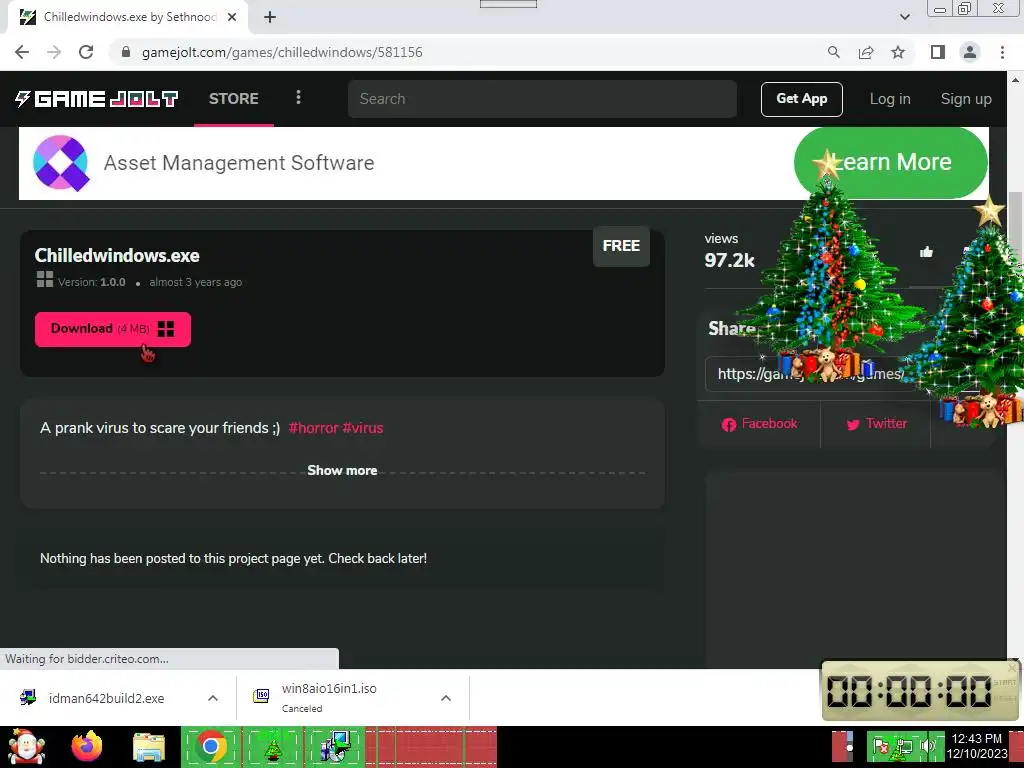Click the Action Center flag tray icon
This screenshot has width=1024, height=768.
(x=881, y=746)
